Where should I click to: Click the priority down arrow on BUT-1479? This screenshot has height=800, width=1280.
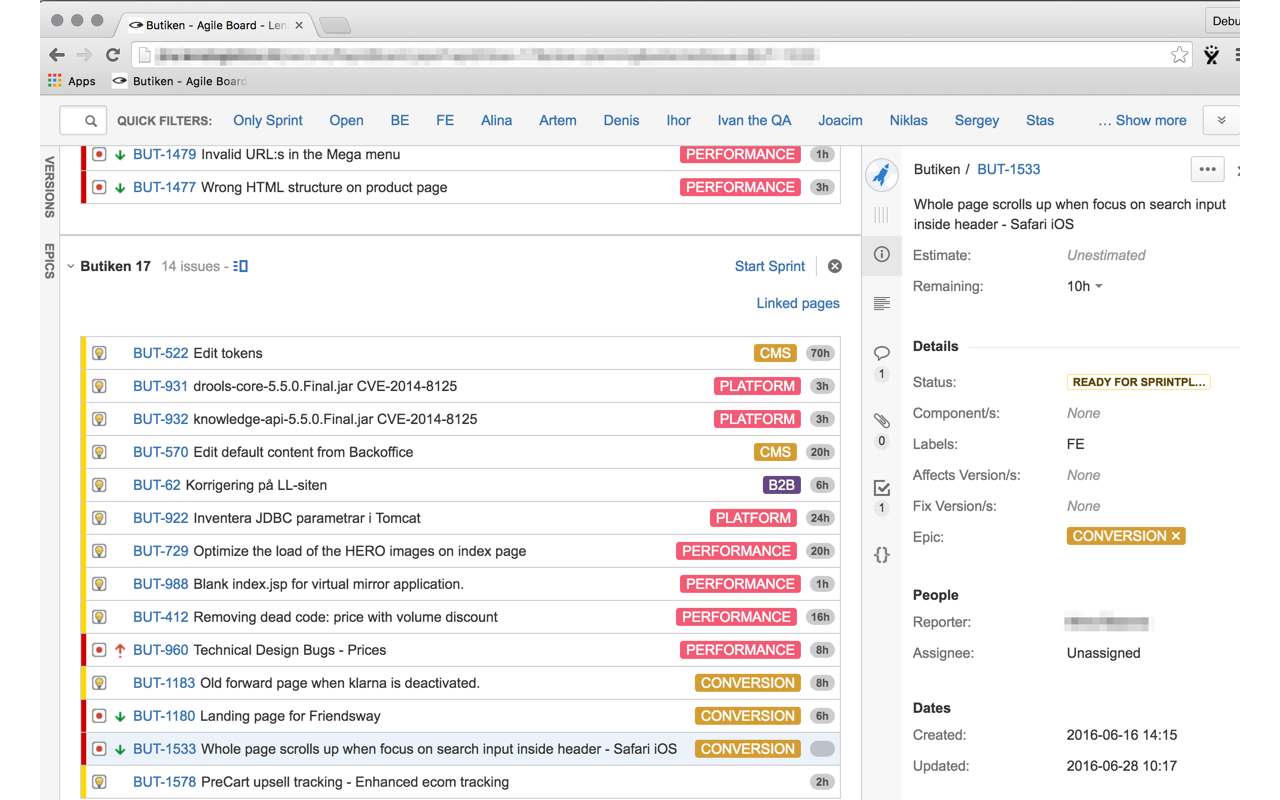(120, 155)
